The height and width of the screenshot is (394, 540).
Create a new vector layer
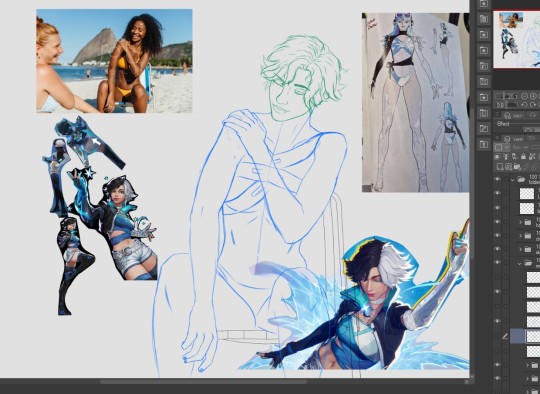tap(509, 167)
